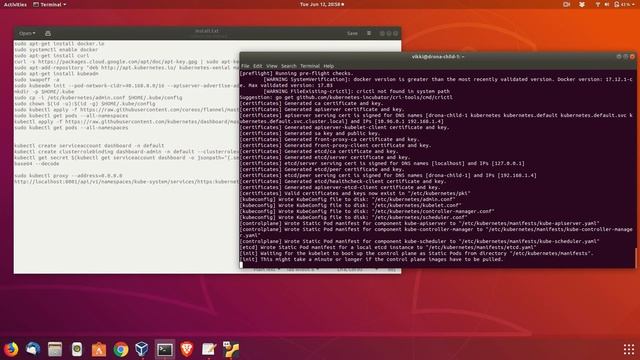Click the terminal line about kube-scheduler.yaml
Image resolution: width=640 pixels, height=360 pixels.
(420, 241)
